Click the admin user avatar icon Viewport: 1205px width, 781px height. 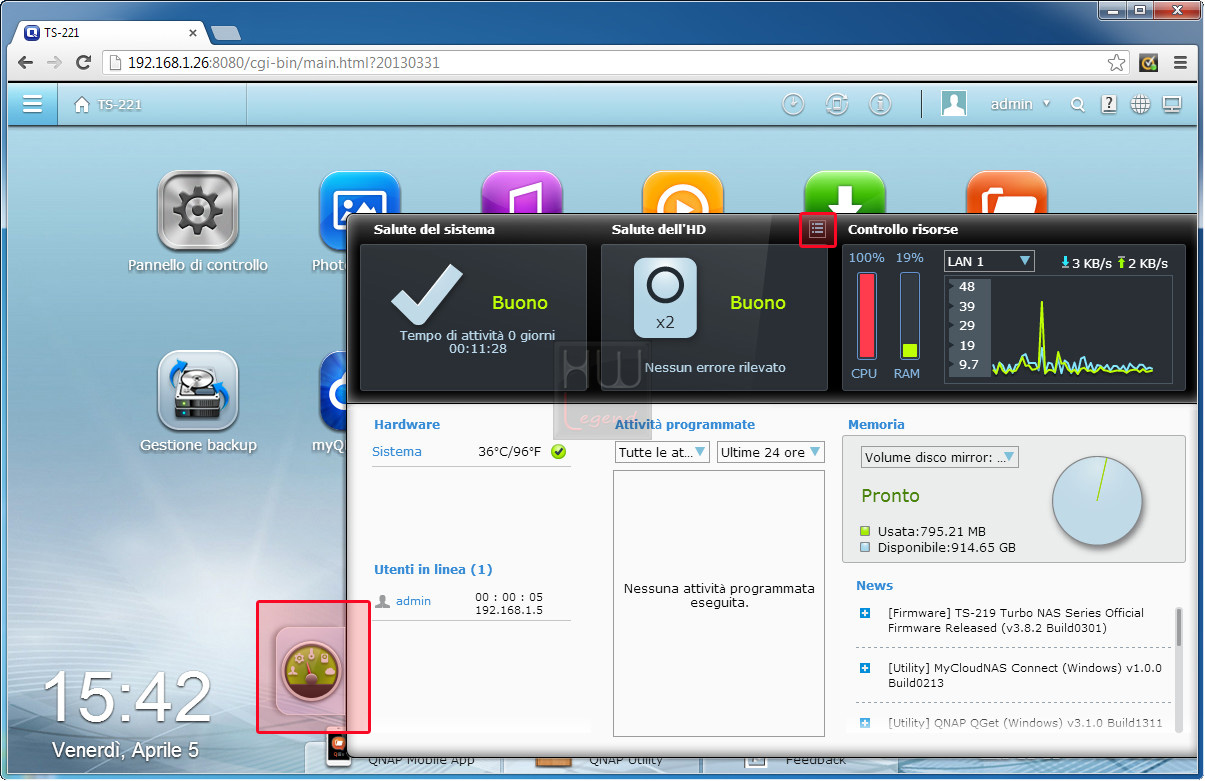click(954, 104)
